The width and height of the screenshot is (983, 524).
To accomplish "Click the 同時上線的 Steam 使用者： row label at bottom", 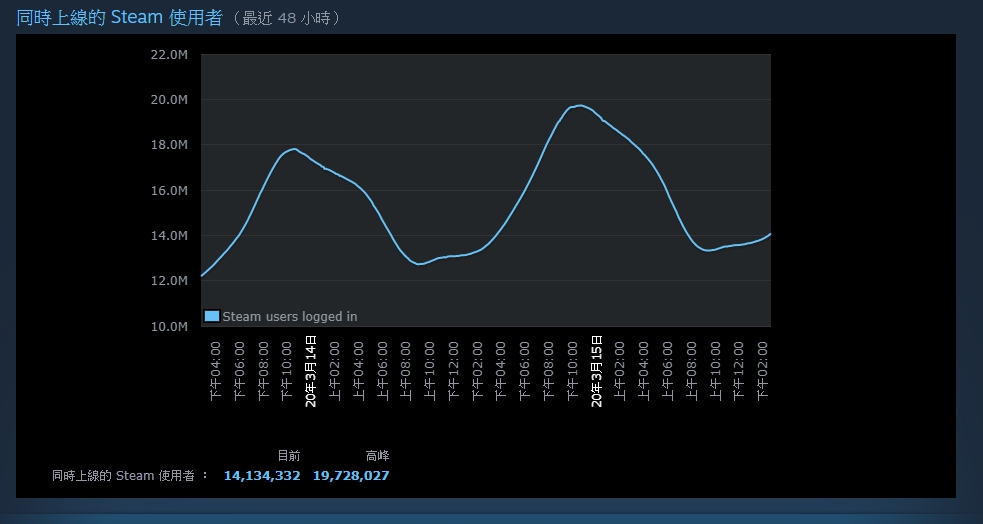I will pos(130,476).
